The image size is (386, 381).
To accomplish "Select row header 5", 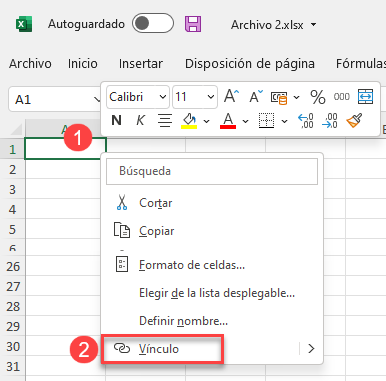I will (x=13, y=230).
